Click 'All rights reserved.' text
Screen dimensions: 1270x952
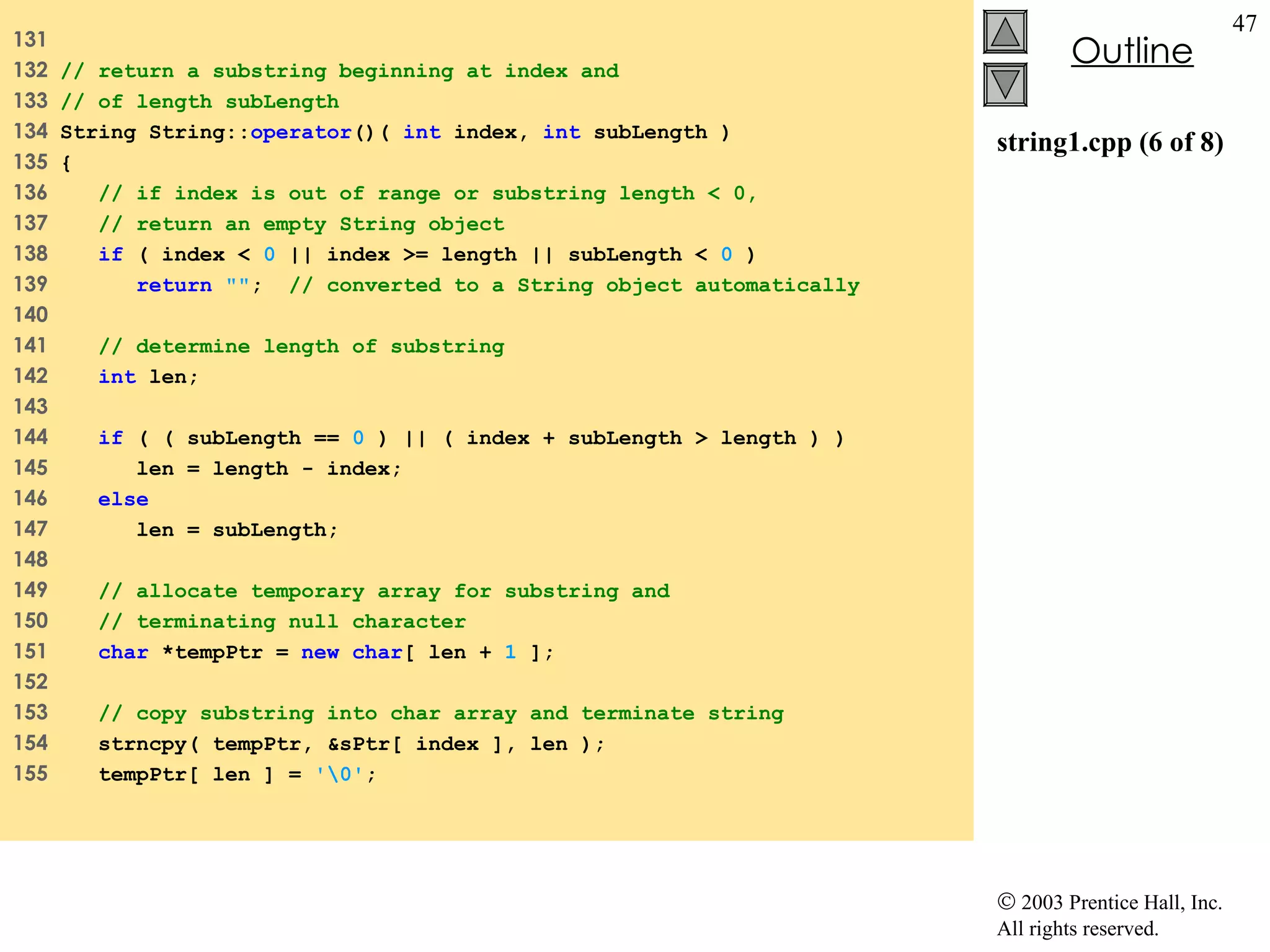[x=1078, y=928]
